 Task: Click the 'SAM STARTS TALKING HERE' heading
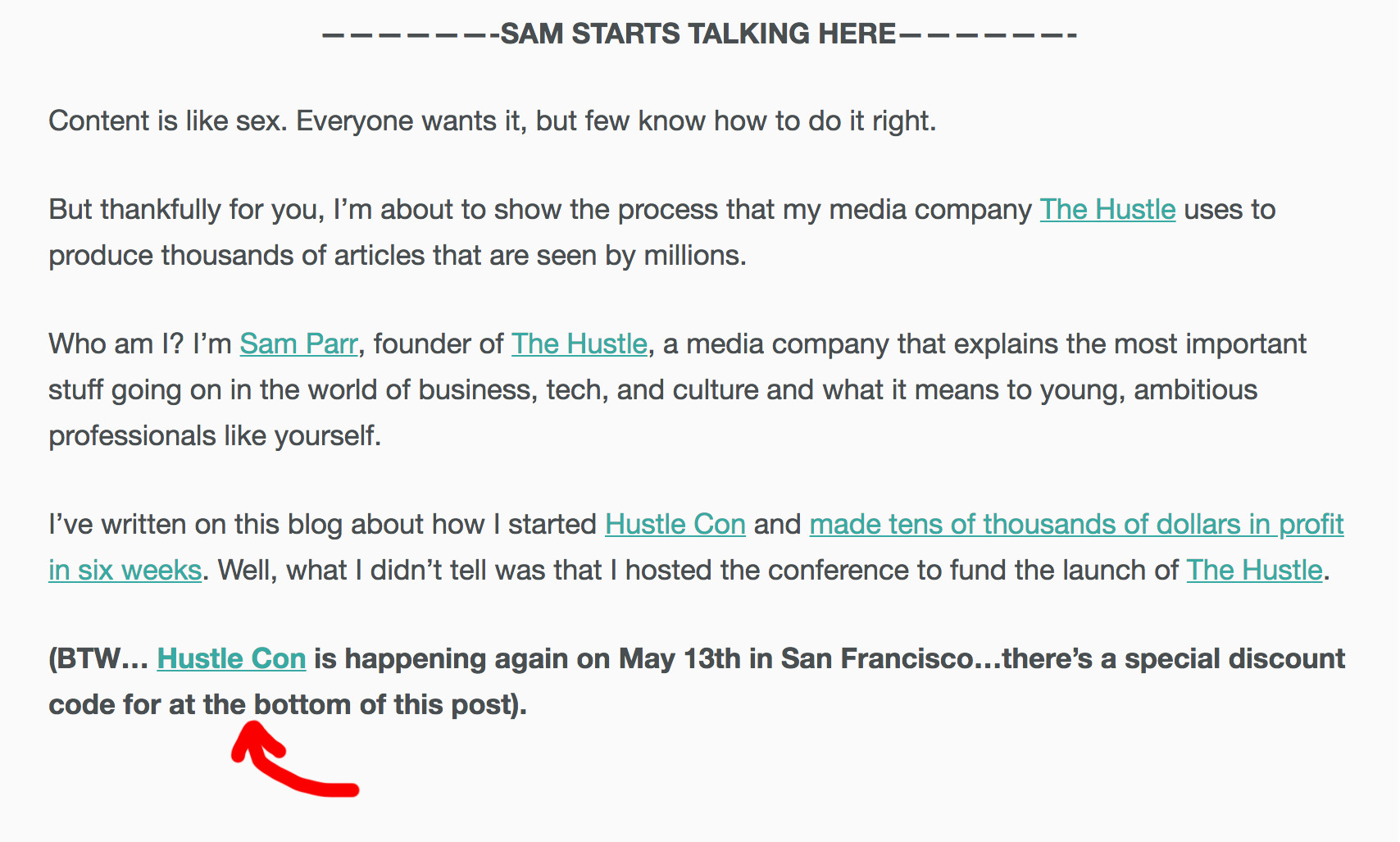698,34
